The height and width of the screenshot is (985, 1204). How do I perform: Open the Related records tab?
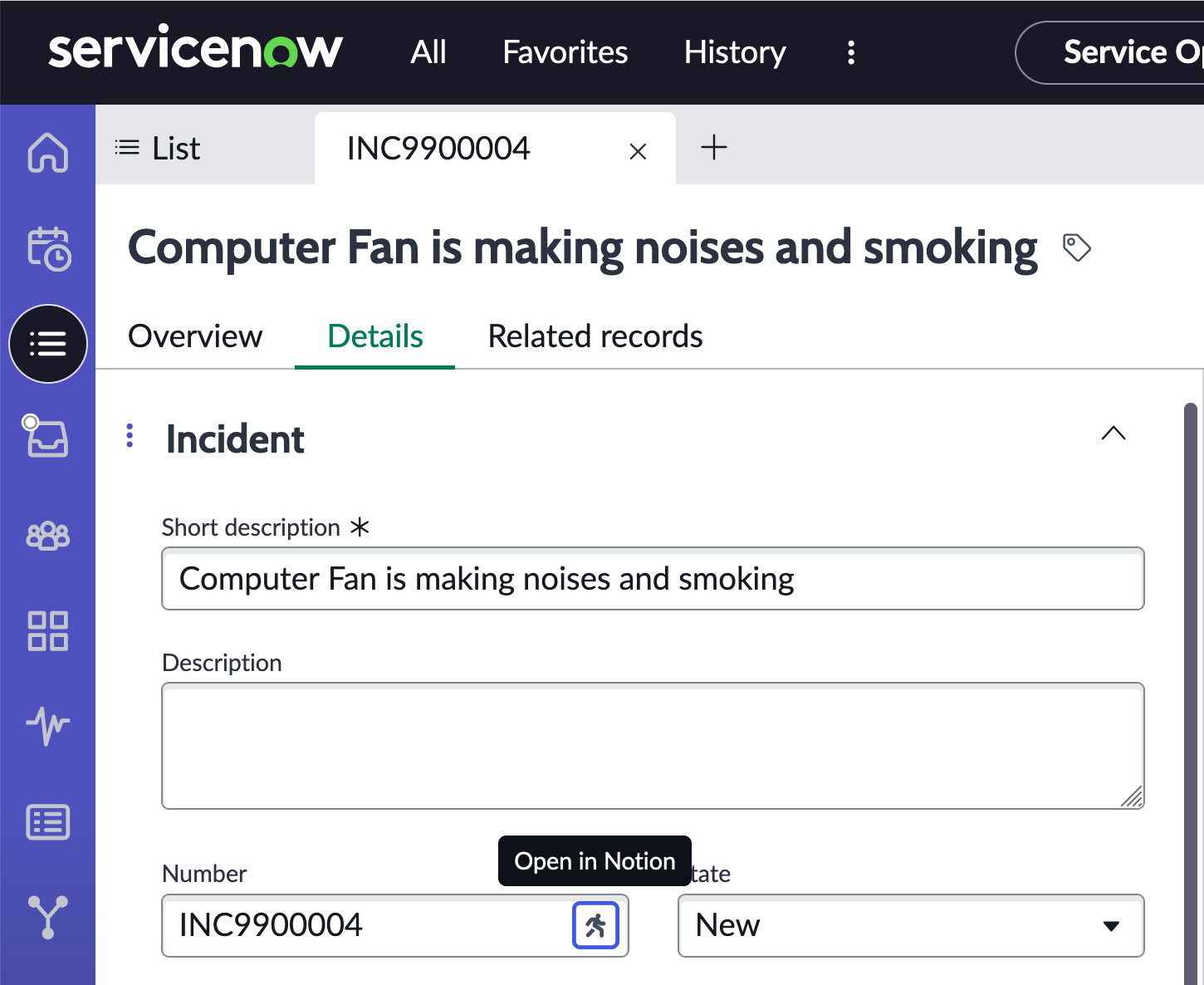coord(595,336)
